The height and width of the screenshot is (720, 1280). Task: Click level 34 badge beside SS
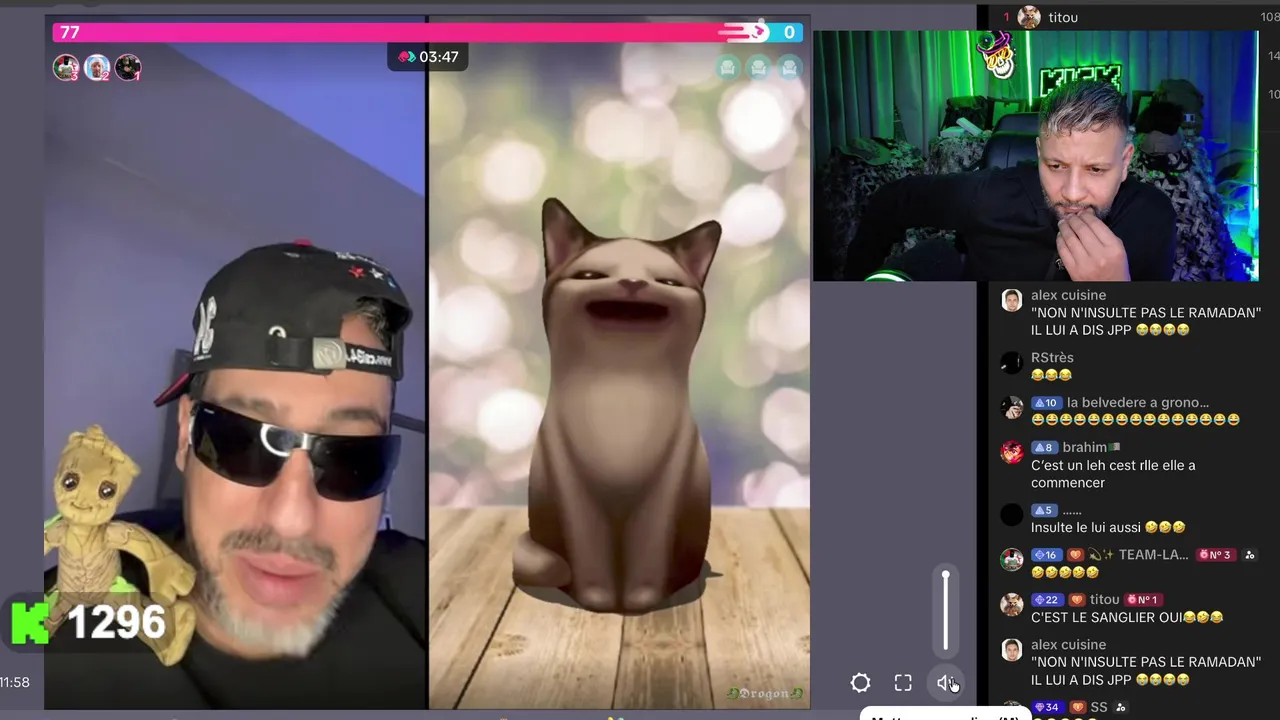tap(1046, 707)
